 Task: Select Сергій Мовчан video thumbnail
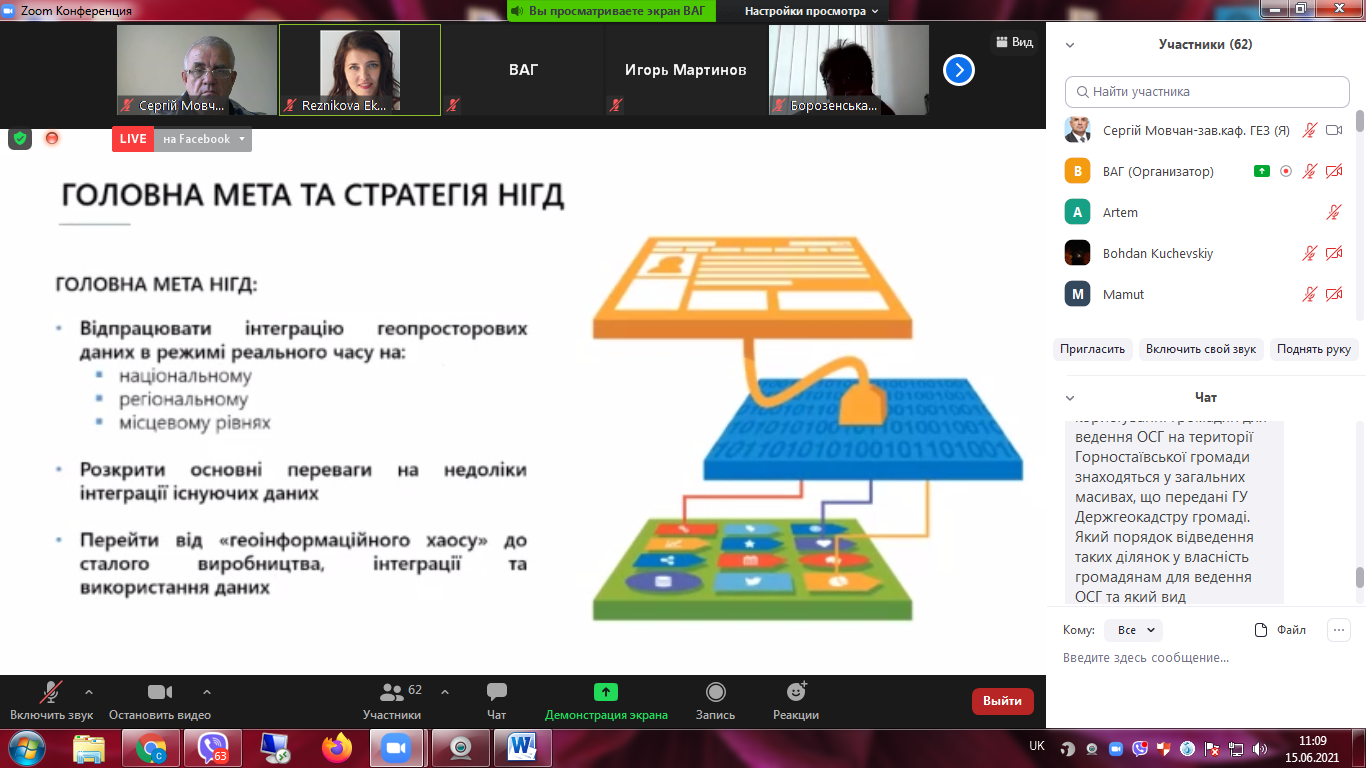pyautogui.click(x=197, y=70)
